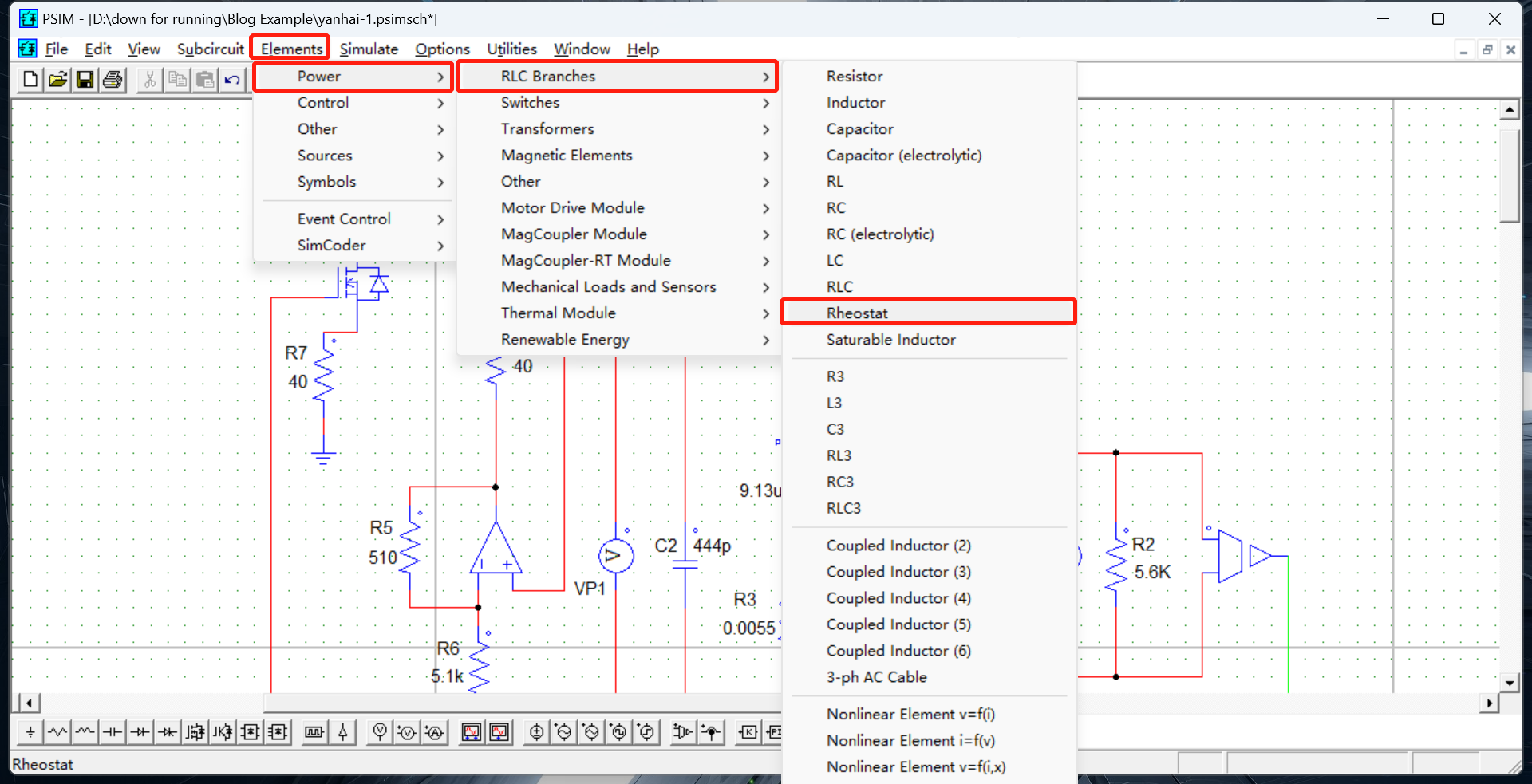Pick the step source icon

646,732
